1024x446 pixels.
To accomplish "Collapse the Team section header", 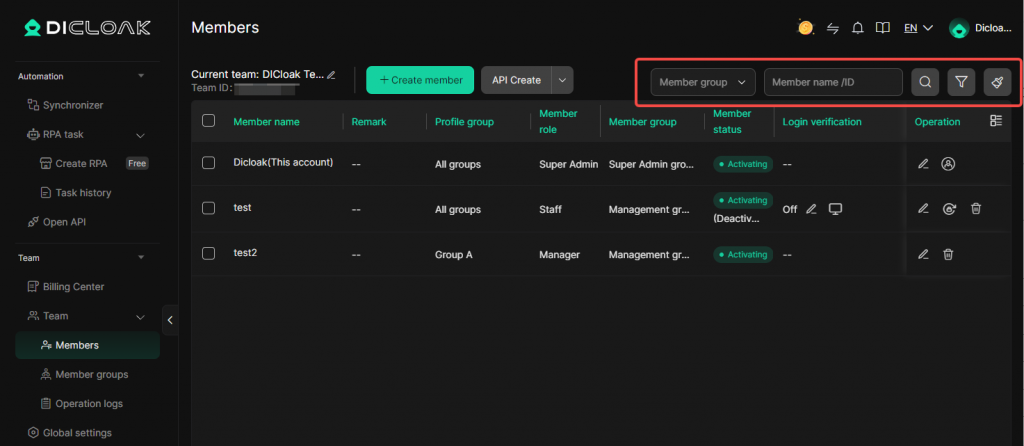I will (141, 258).
